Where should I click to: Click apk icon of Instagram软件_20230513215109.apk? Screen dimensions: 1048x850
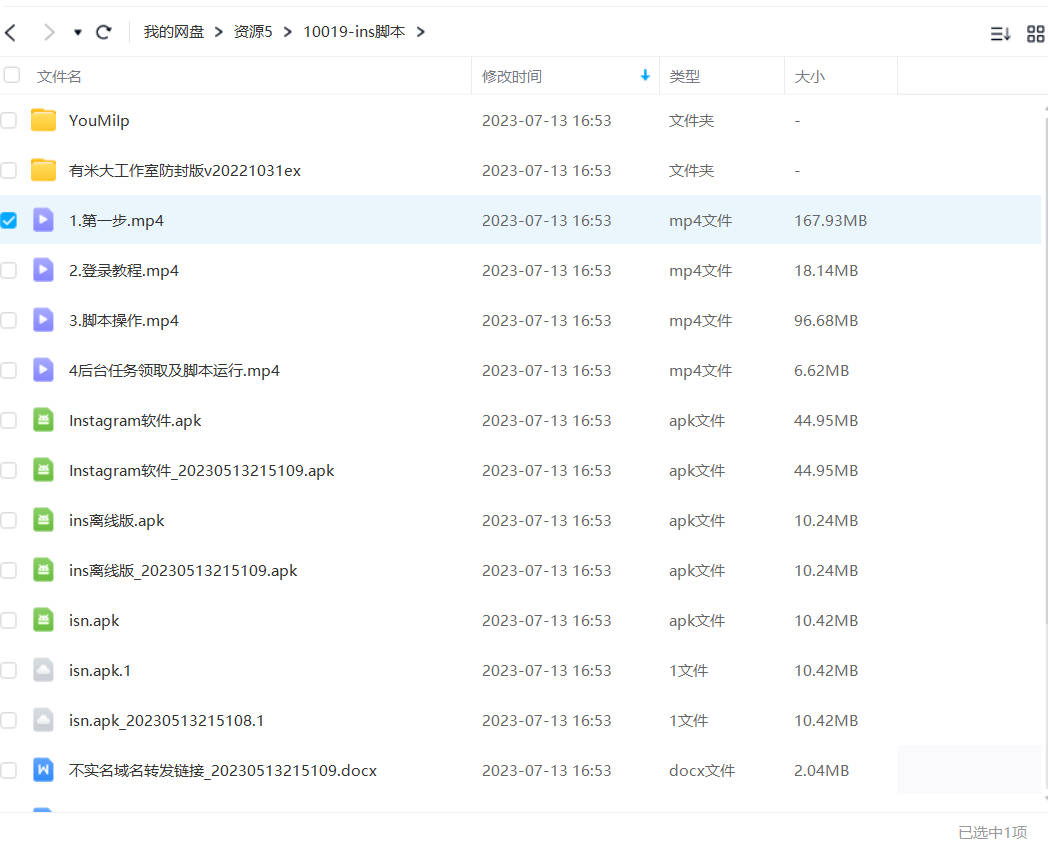43,470
